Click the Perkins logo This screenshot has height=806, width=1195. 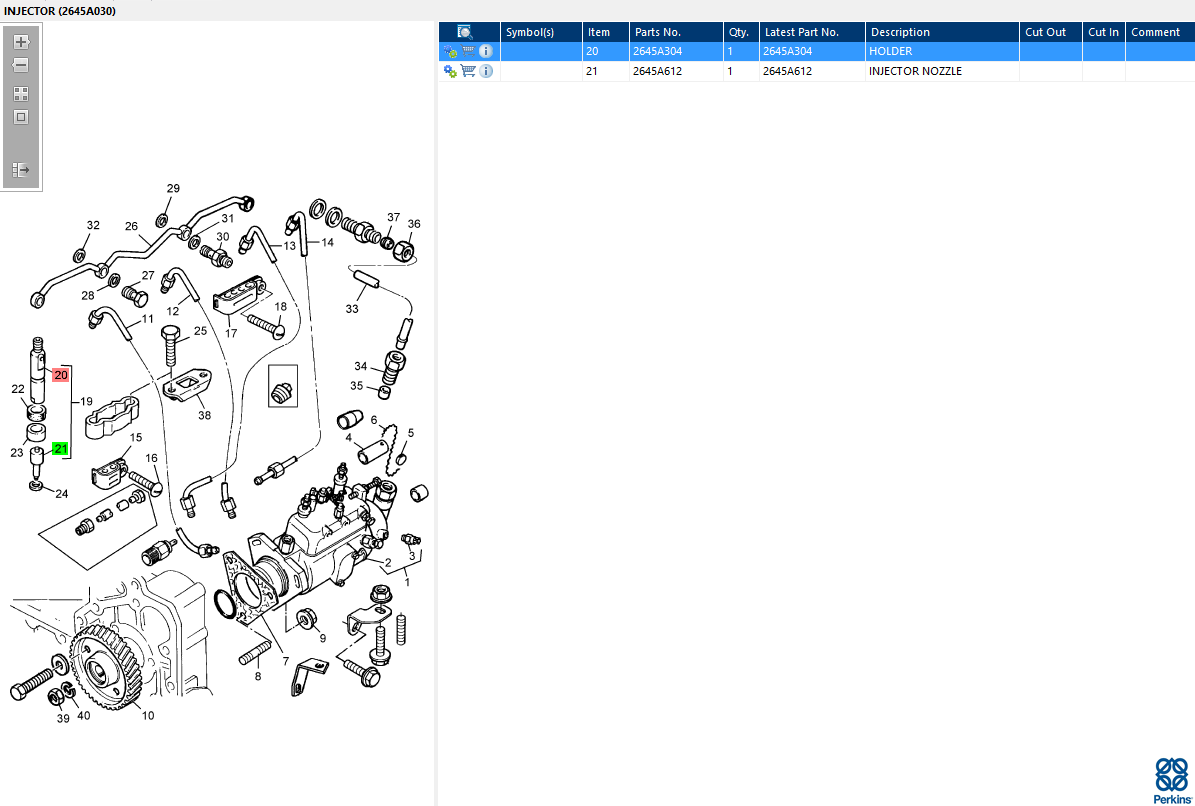coord(1171,780)
